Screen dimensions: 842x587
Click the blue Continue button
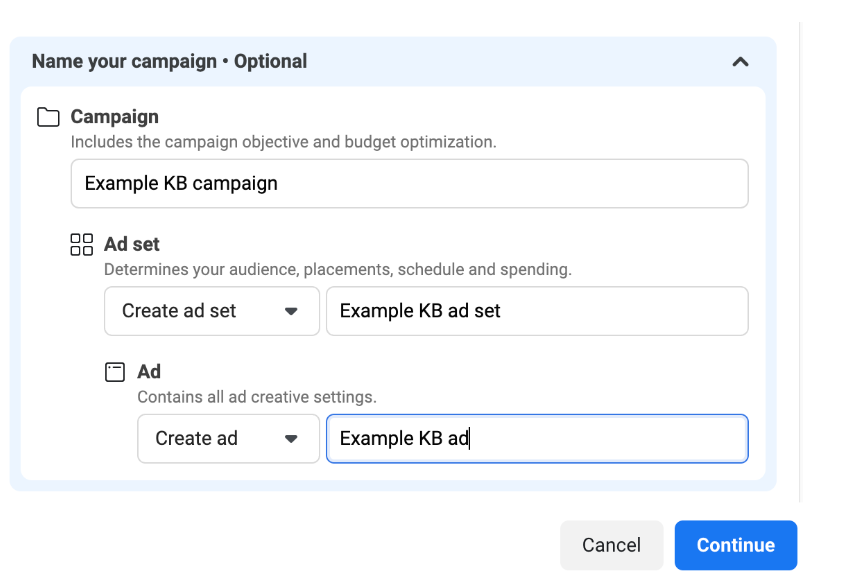pos(736,545)
